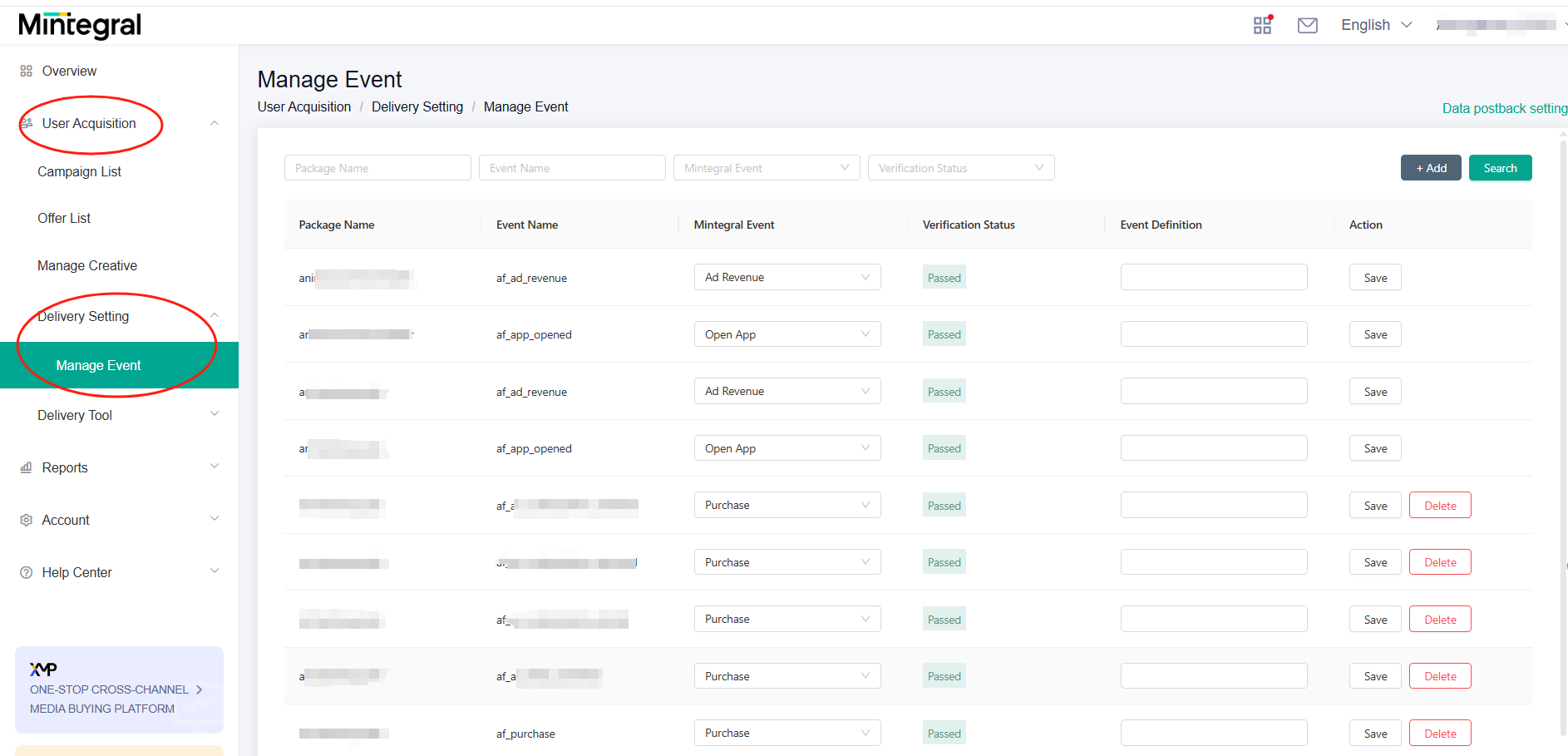1568x756 pixels.
Task: Click the Overview grid icon in sidebar
Action: click(27, 72)
